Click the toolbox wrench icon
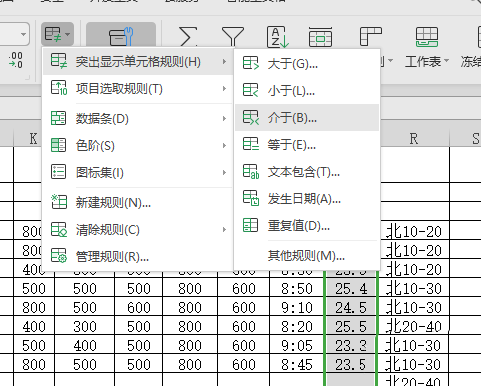This screenshot has width=481, height=386. pos(121,35)
